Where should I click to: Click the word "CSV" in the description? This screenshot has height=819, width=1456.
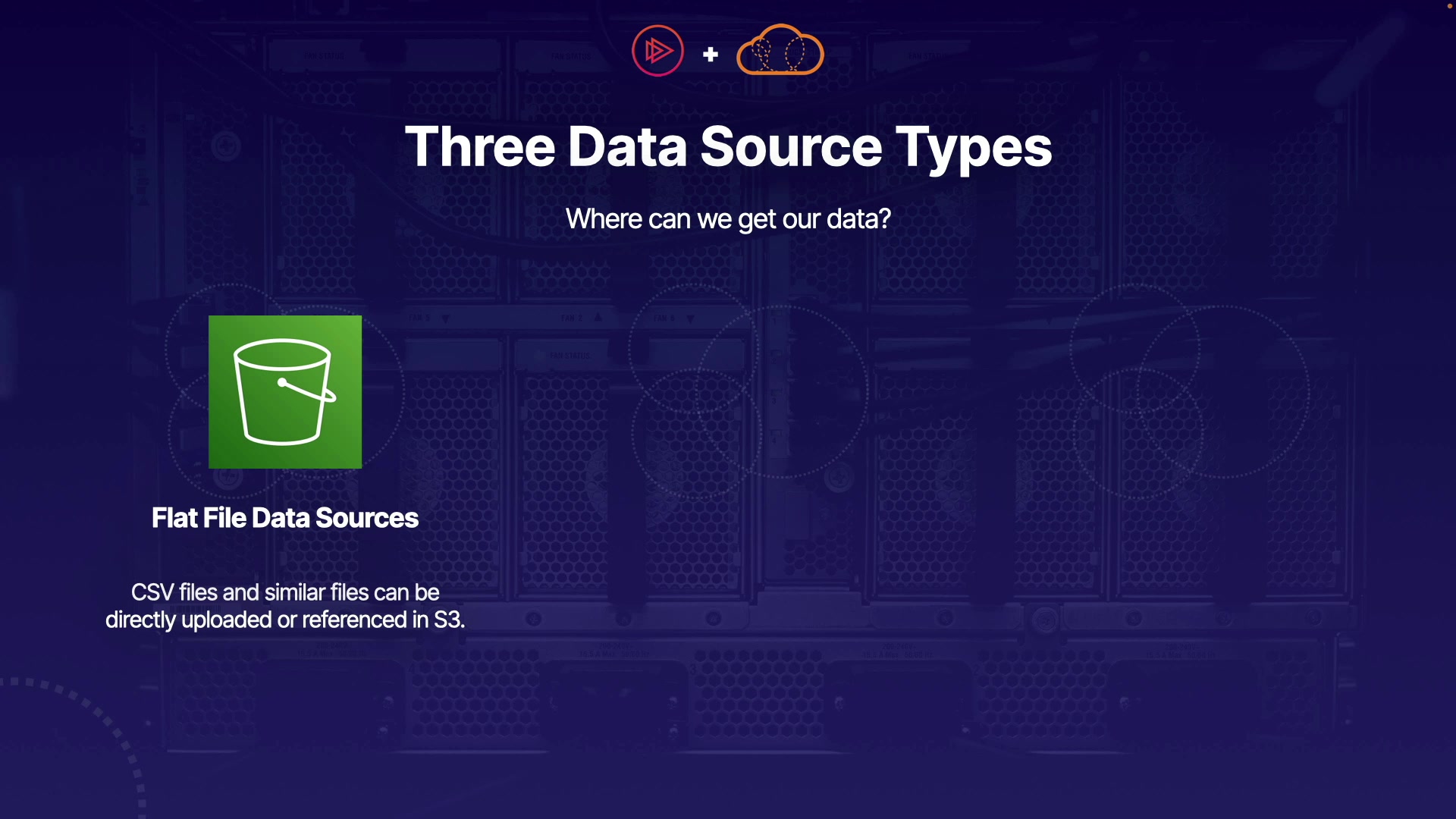click(x=152, y=592)
